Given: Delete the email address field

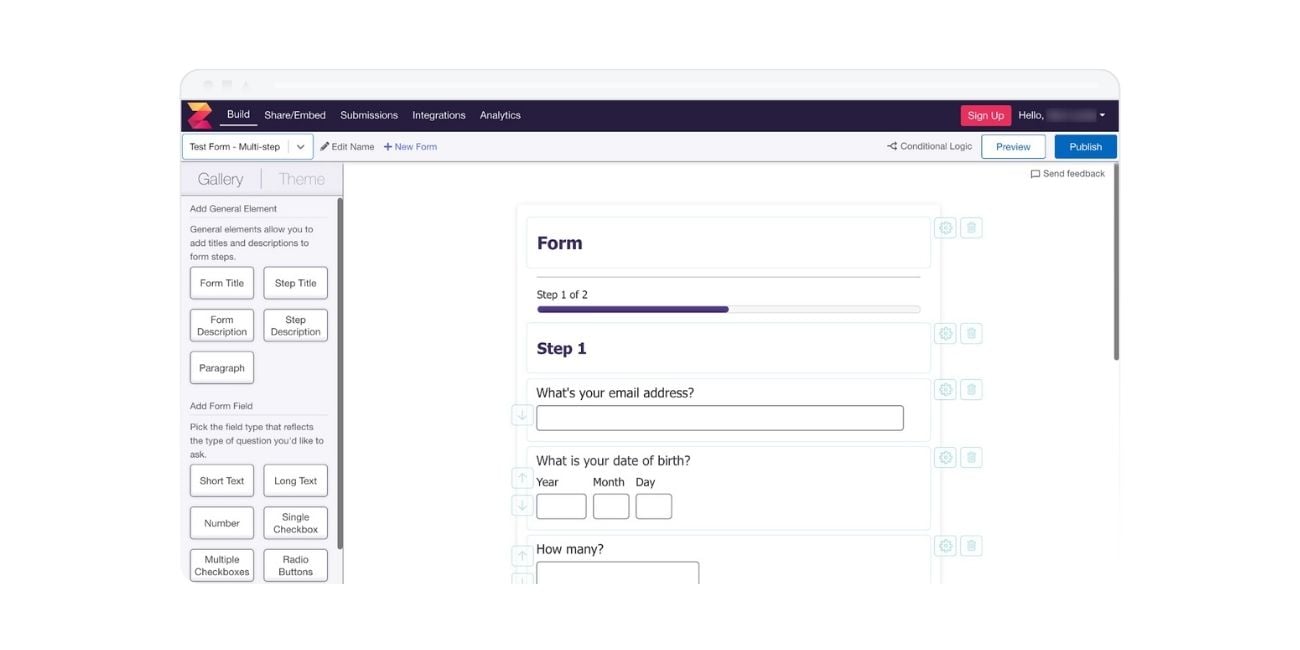Looking at the screenshot, I should [x=971, y=390].
